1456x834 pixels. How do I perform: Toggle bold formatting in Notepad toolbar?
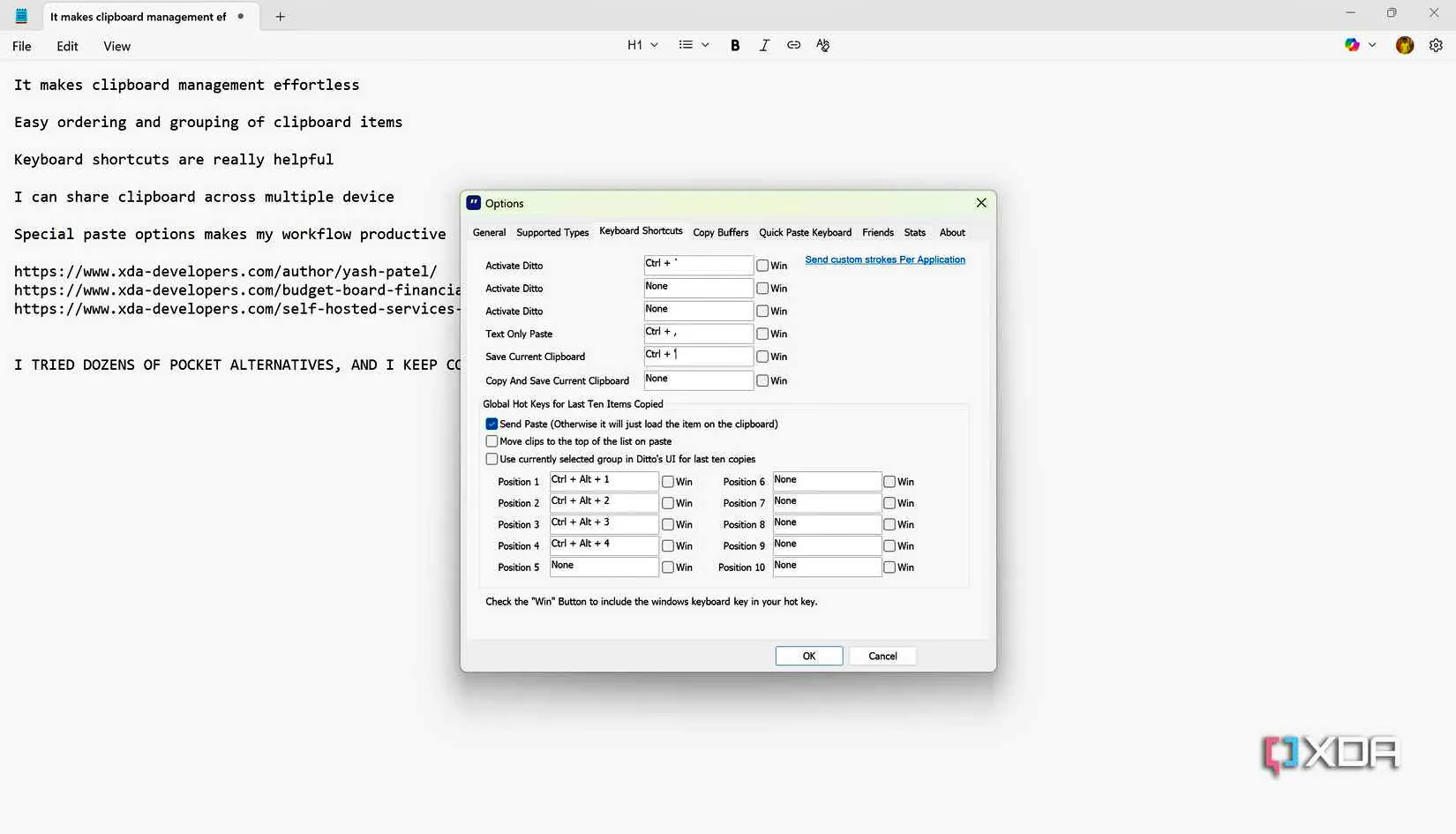click(734, 45)
